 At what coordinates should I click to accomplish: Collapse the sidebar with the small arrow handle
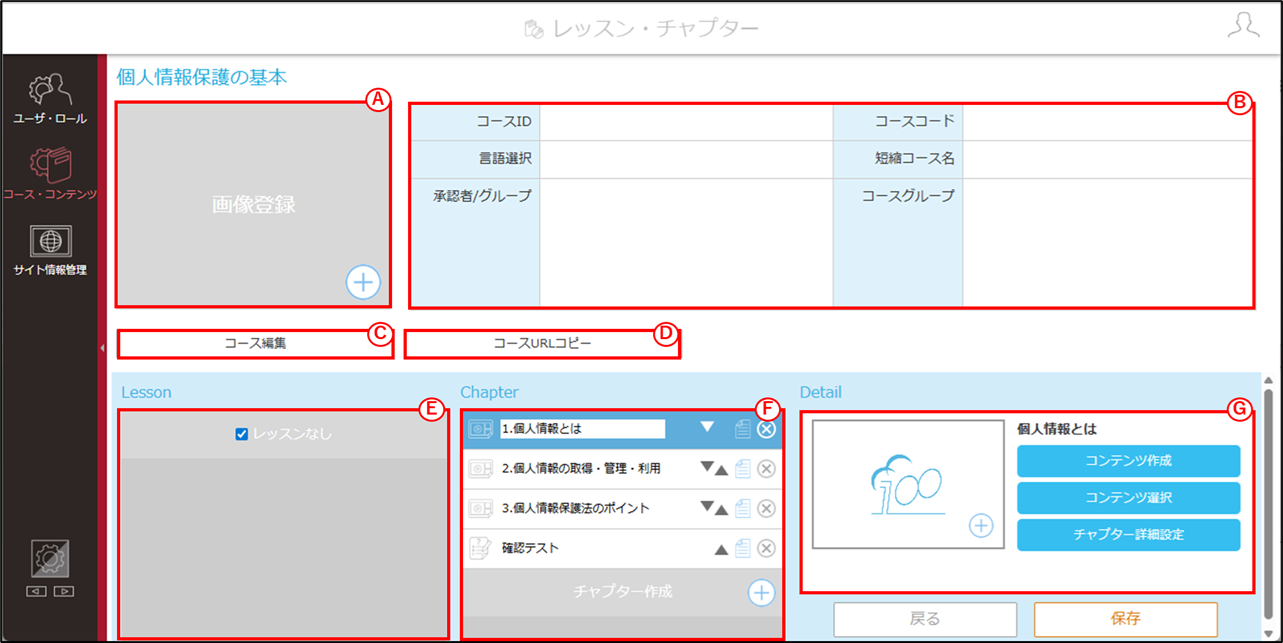point(100,347)
